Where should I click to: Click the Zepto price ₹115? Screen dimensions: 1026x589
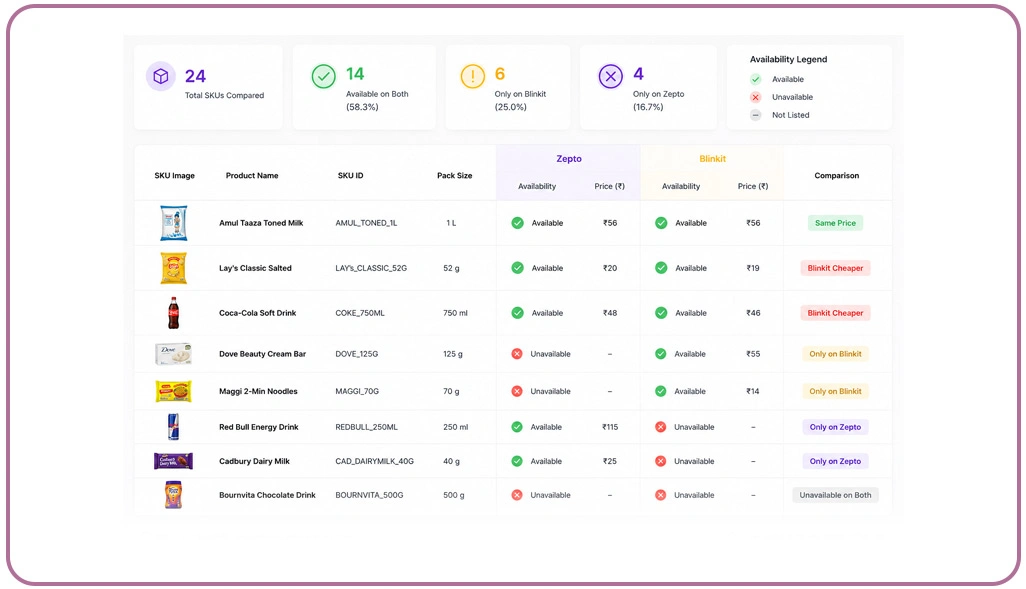point(610,427)
